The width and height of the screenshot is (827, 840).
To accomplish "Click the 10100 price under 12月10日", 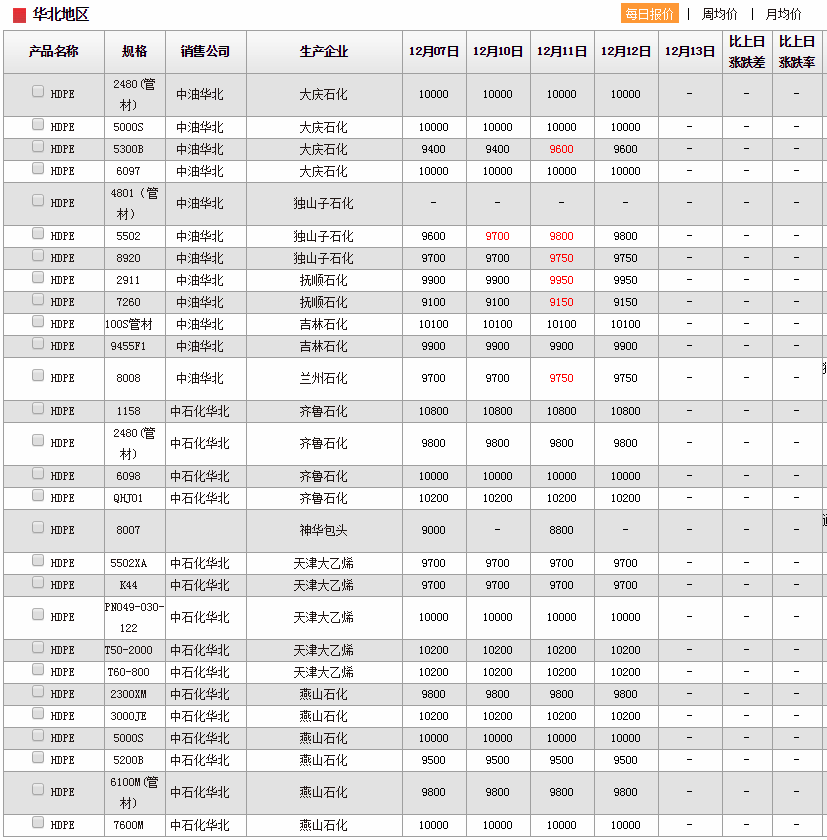I will pos(498,324).
